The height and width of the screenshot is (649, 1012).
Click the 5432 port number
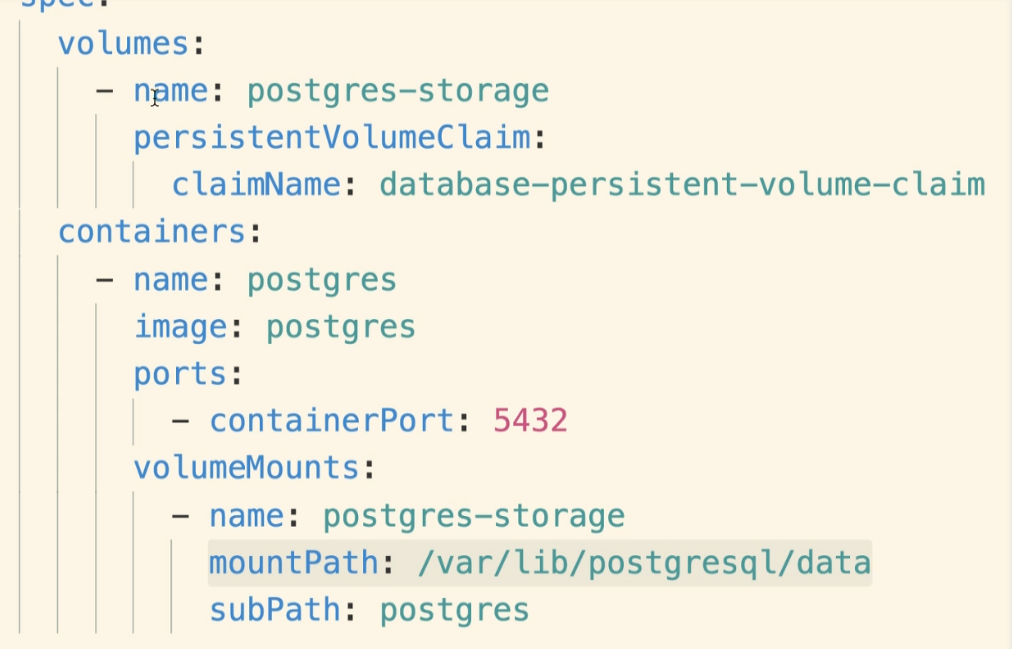tap(530, 420)
